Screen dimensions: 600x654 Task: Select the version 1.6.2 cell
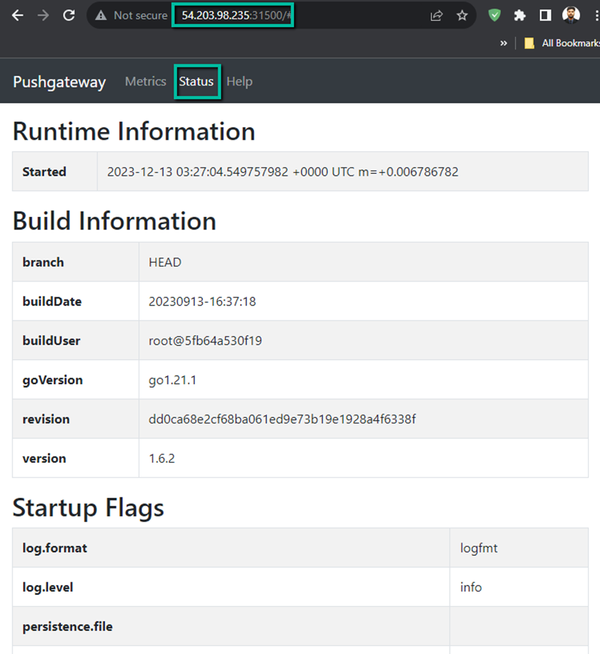point(164,458)
